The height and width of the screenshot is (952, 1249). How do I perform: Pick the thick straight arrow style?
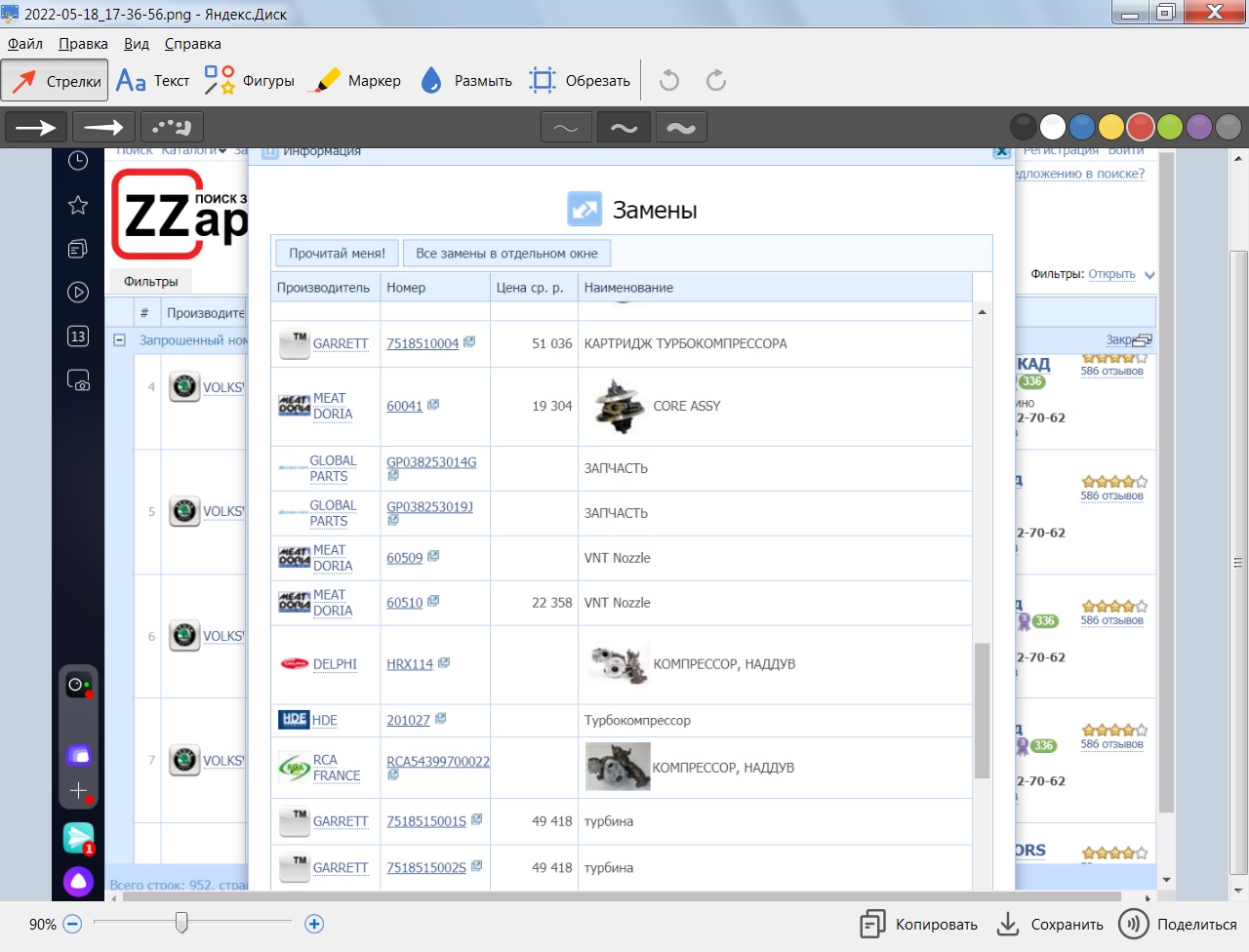pyautogui.click(x=37, y=127)
